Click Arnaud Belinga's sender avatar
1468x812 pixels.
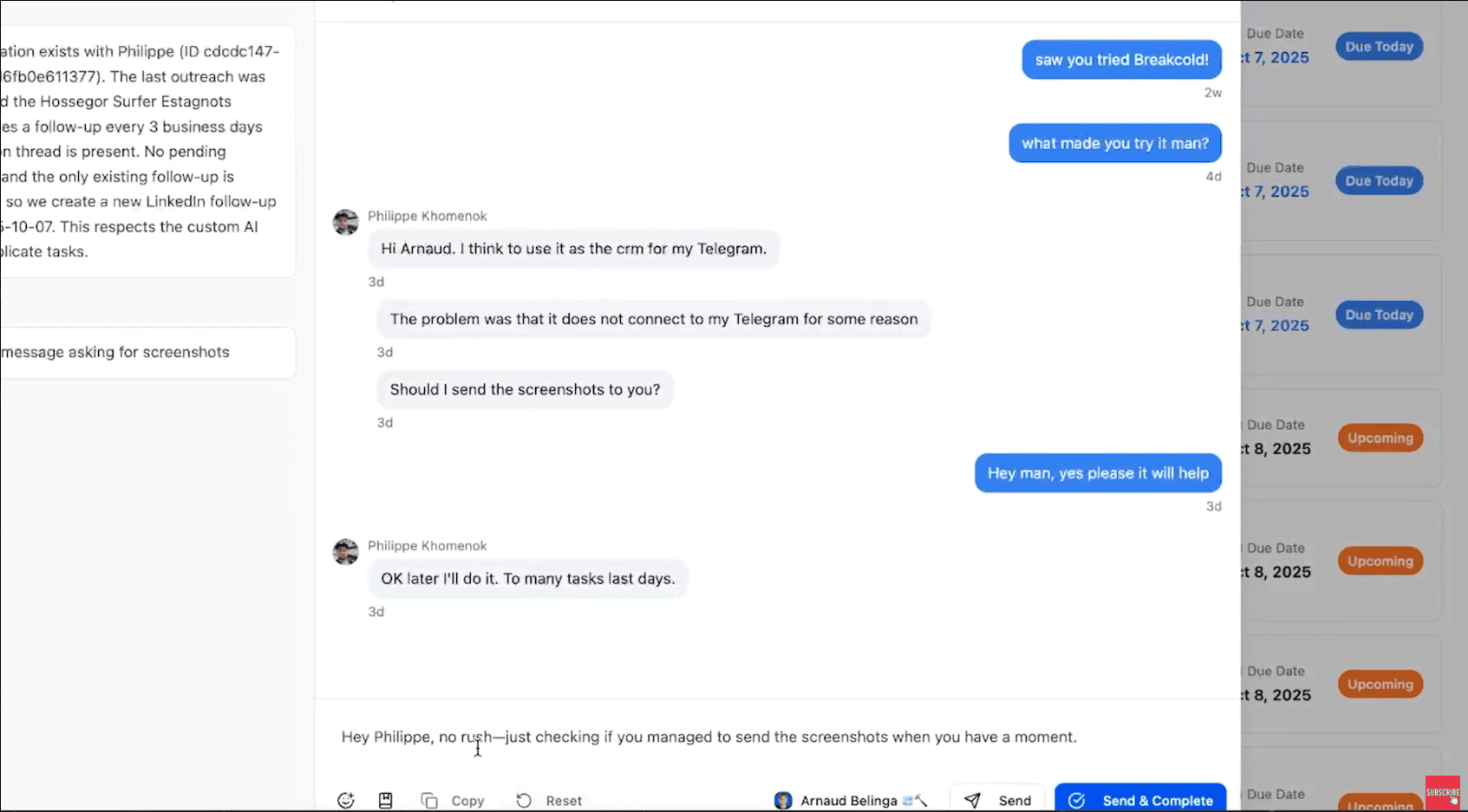[784, 800]
